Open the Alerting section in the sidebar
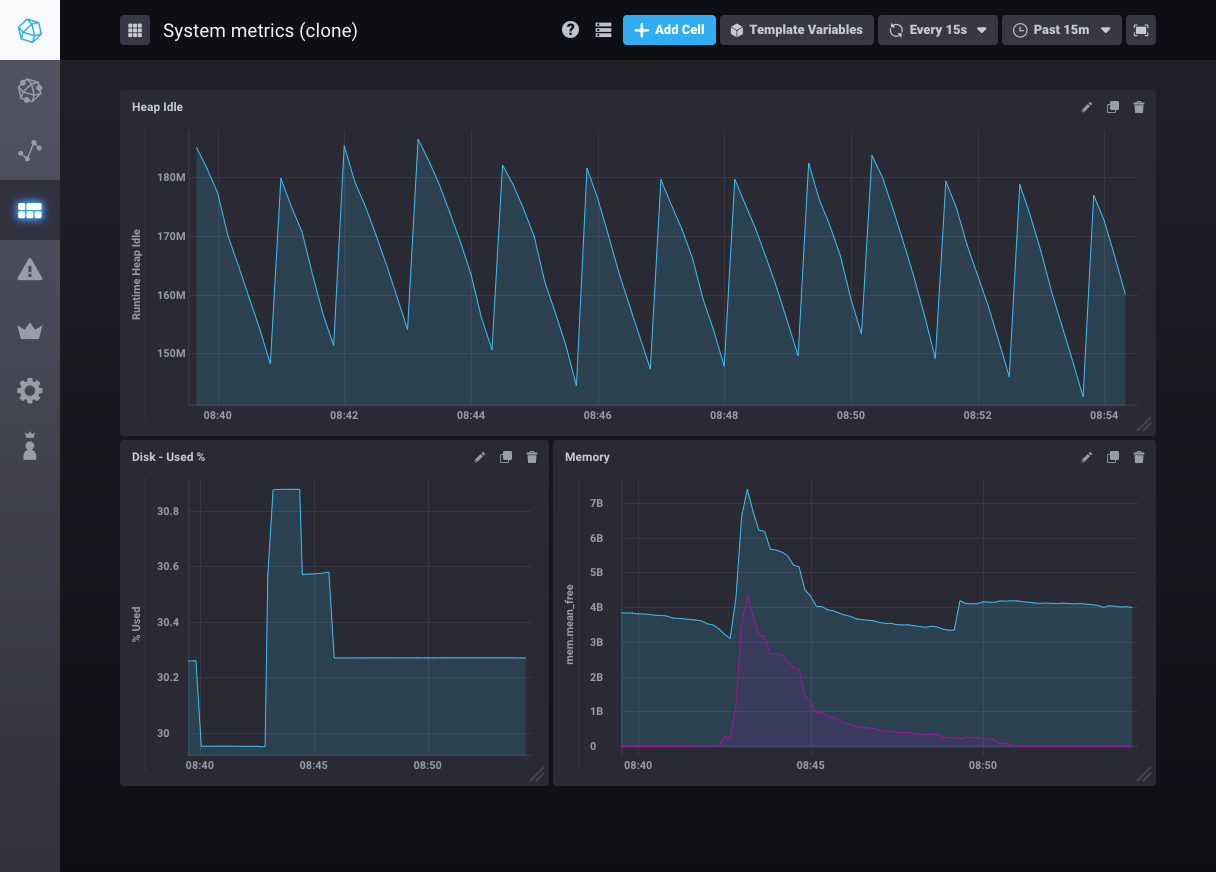 tap(30, 269)
